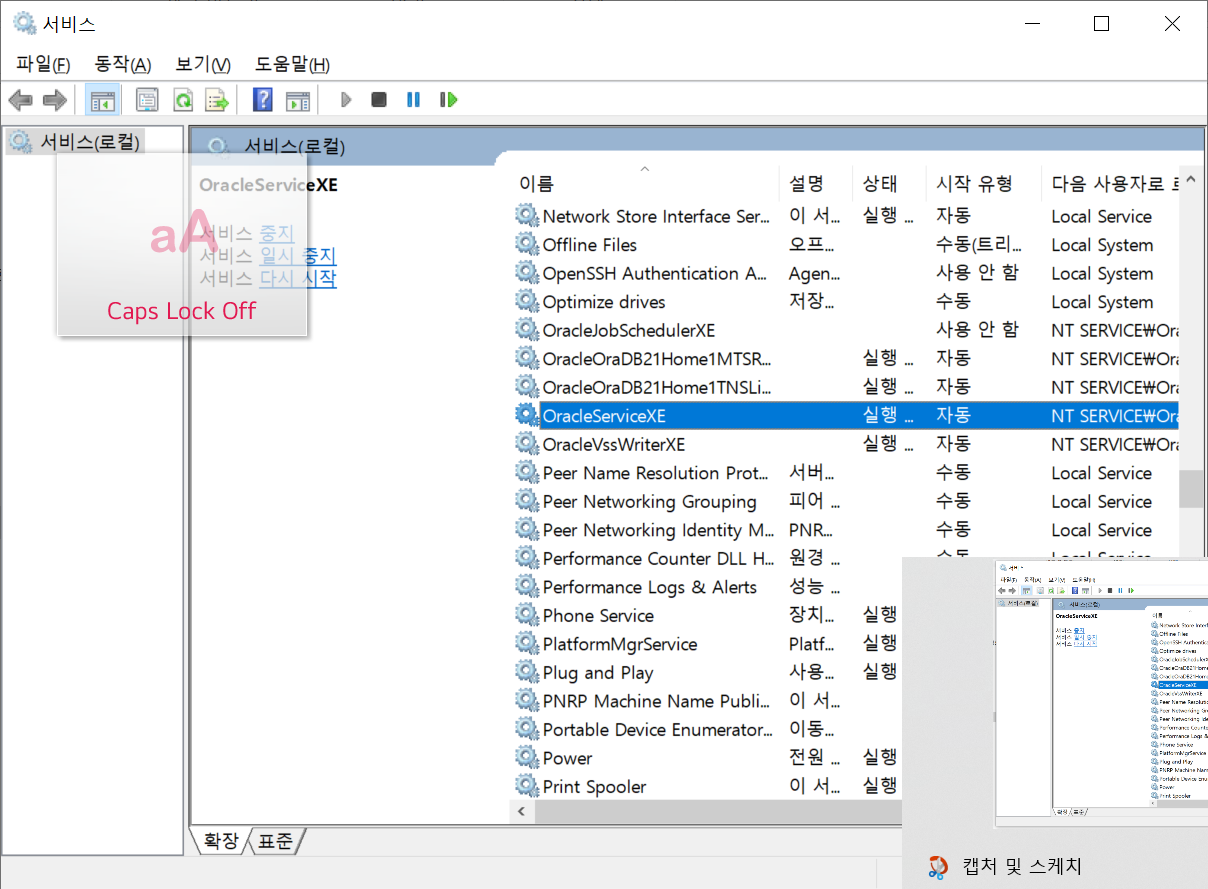
Task: Click the Forward arrow toolbar icon
Action: click(54, 100)
